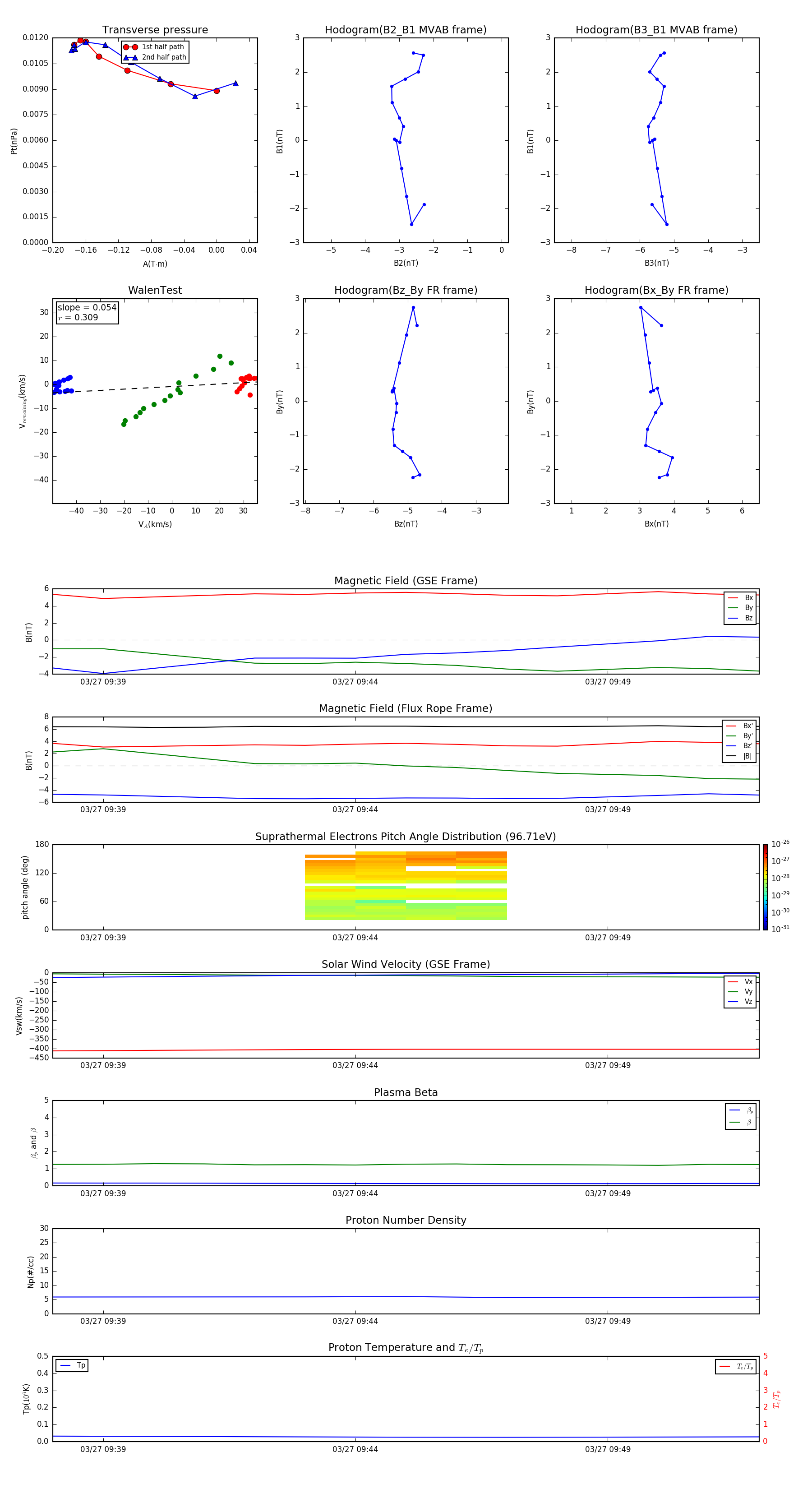The height and width of the screenshot is (1489, 812).
Task: Click the 'Bz(nT)' x-axis label
Action: [x=406, y=524]
